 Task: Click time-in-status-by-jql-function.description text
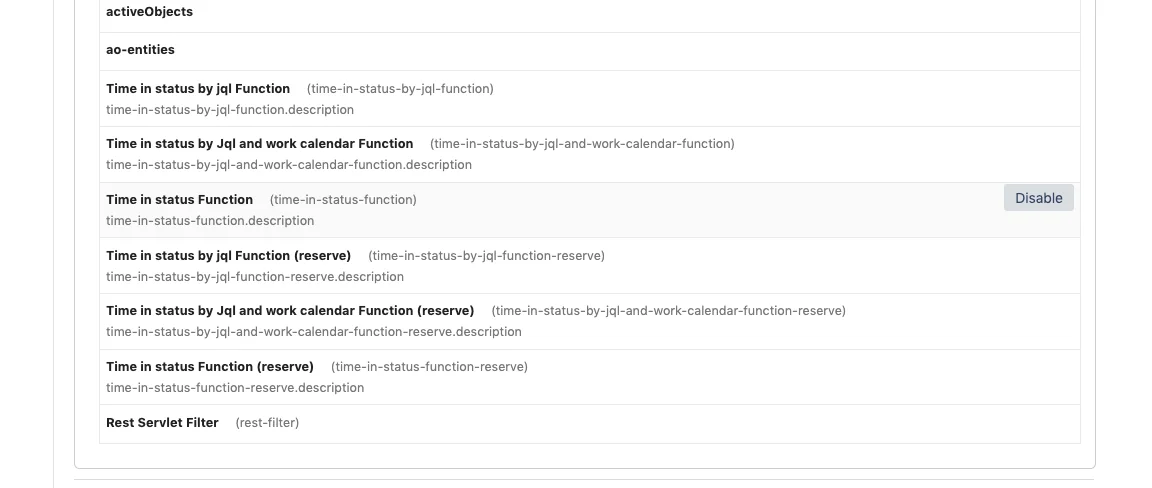[230, 110]
